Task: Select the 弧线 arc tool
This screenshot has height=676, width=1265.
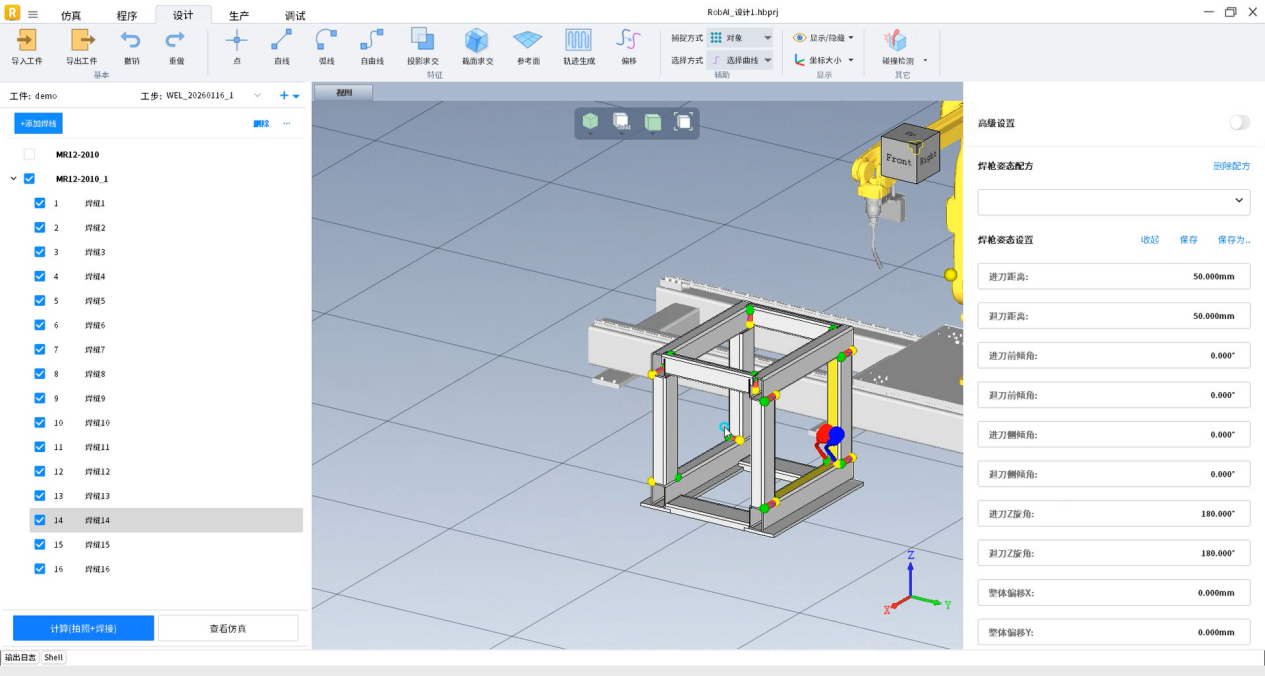Action: 326,41
